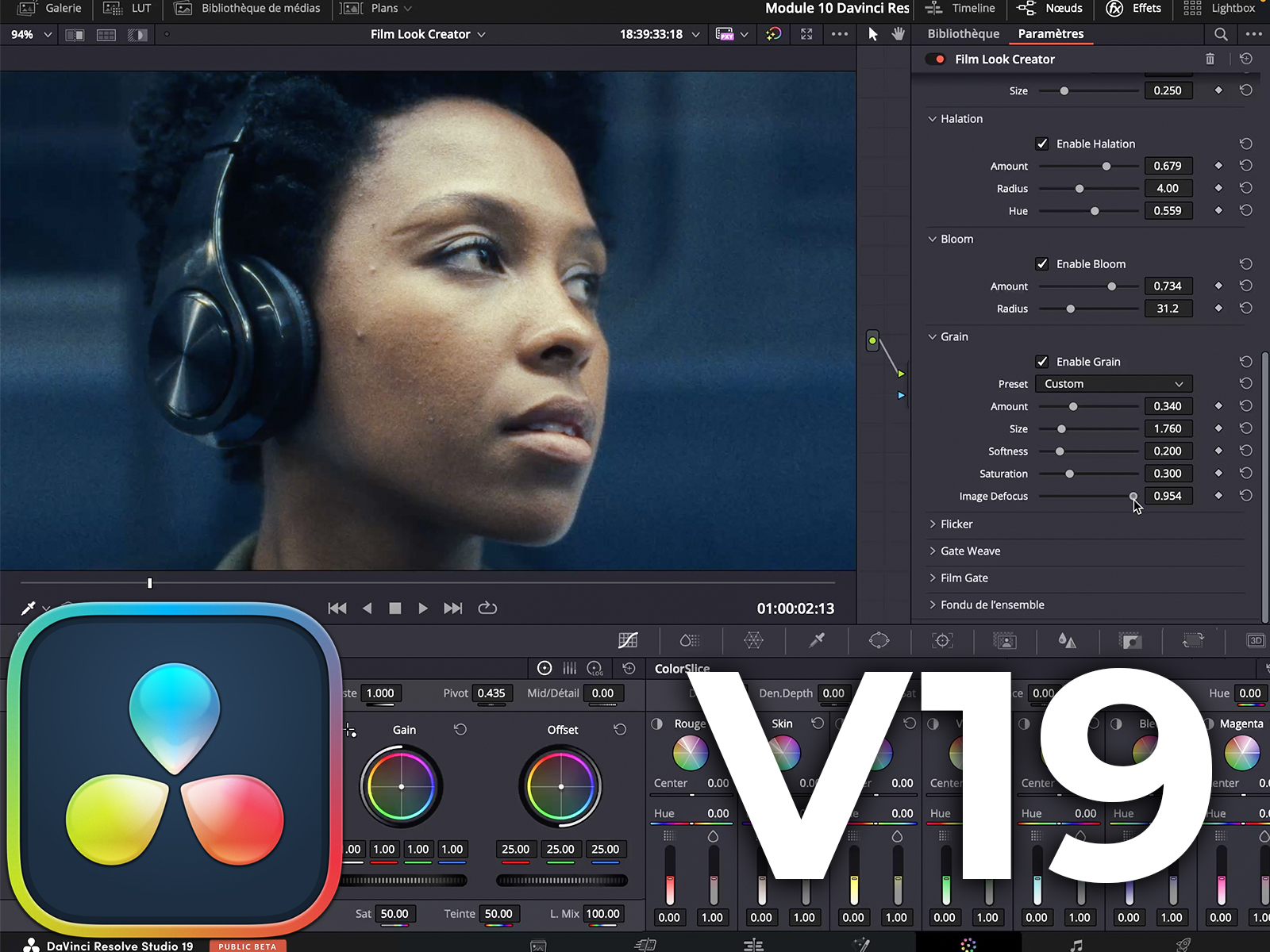Reset the Gain color wheel
This screenshot has width=1270, height=952.
pos(460,729)
